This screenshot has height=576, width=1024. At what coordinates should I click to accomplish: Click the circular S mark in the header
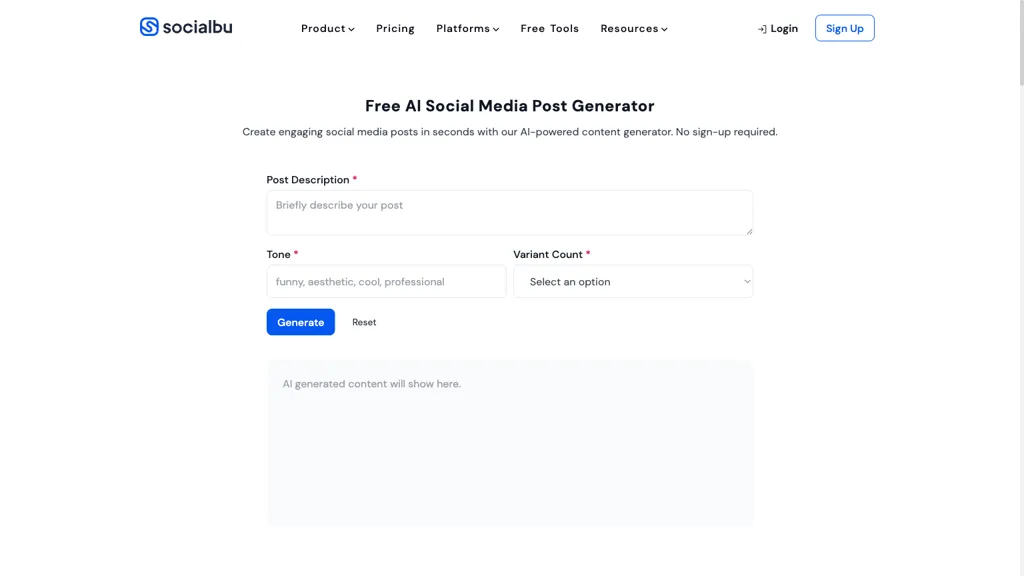point(148,27)
